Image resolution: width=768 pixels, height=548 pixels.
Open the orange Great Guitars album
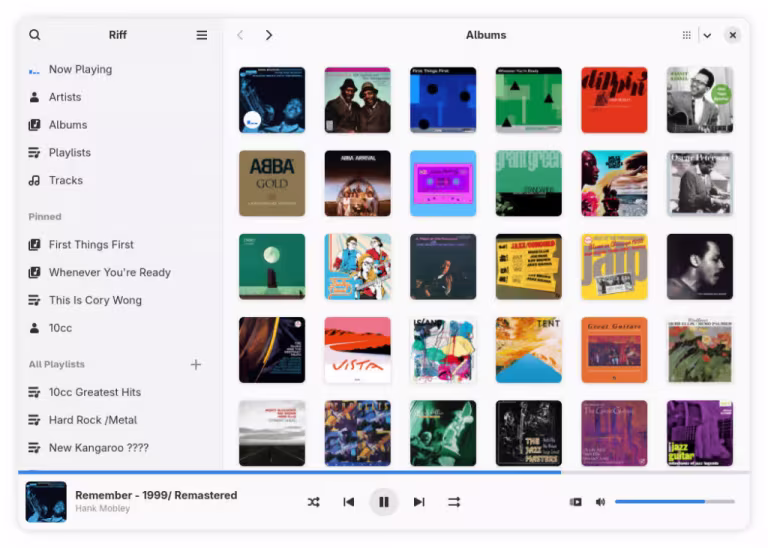click(x=614, y=350)
